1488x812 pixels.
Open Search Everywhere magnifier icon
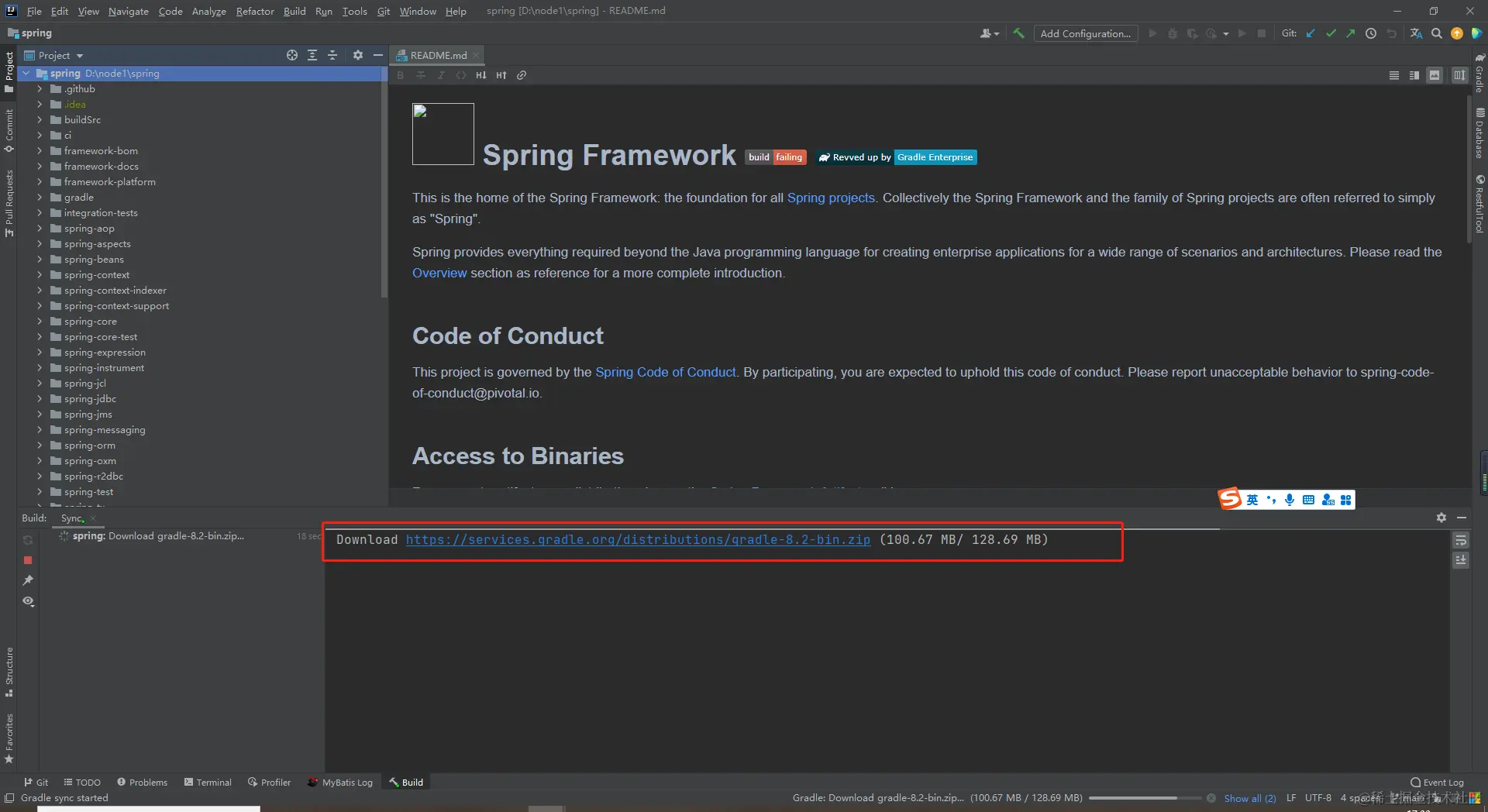click(1437, 33)
